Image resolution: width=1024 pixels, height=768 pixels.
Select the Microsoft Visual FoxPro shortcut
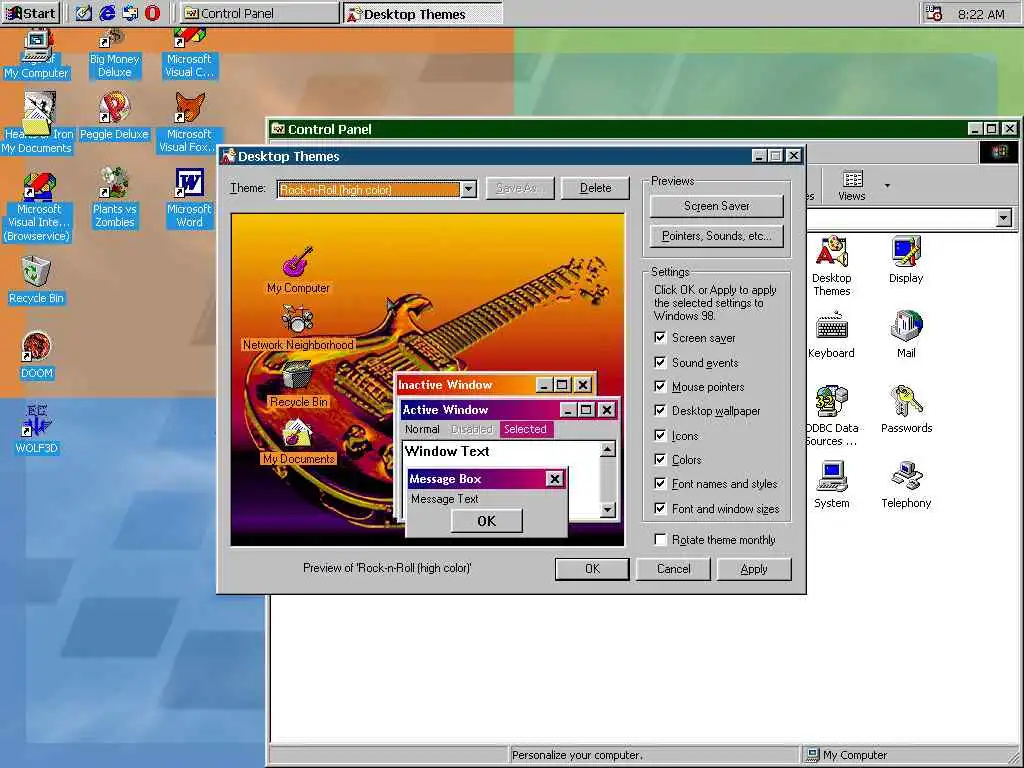pyautogui.click(x=189, y=123)
